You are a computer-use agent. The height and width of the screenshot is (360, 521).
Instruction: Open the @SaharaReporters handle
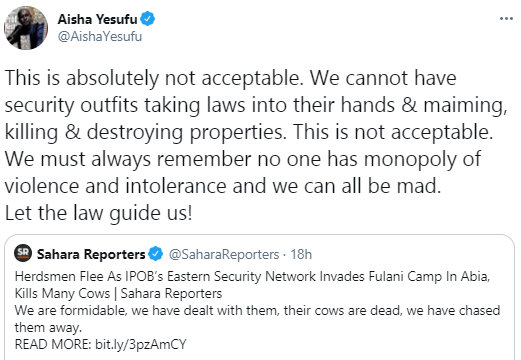pos(224,254)
